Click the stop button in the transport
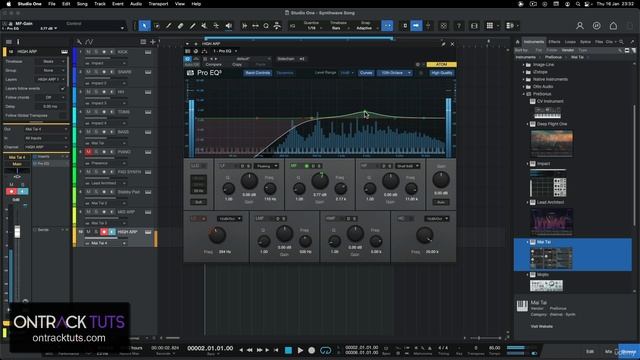This screenshot has height=360, width=640. point(288,350)
